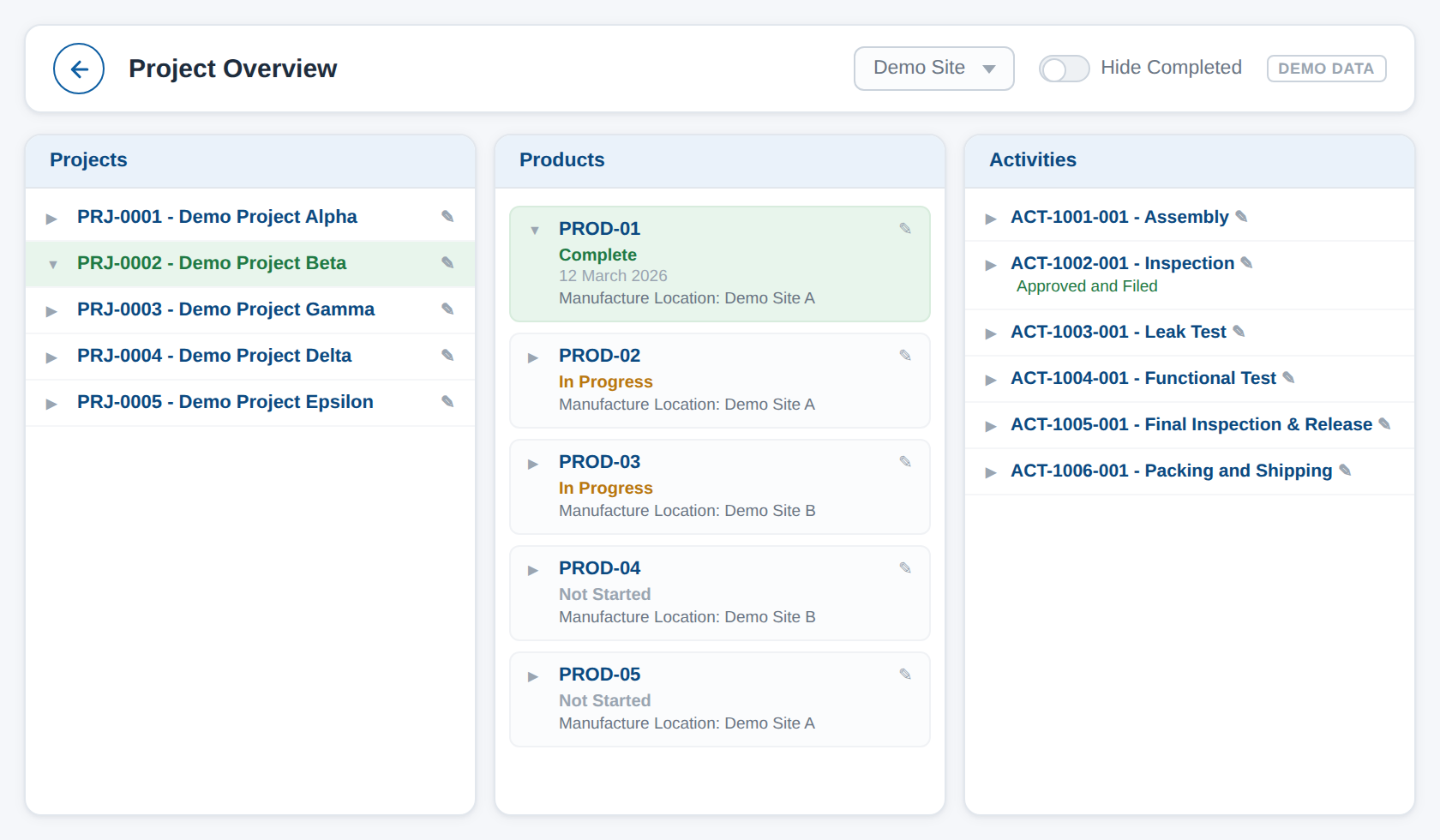Open the PROD-01 product title

click(599, 229)
